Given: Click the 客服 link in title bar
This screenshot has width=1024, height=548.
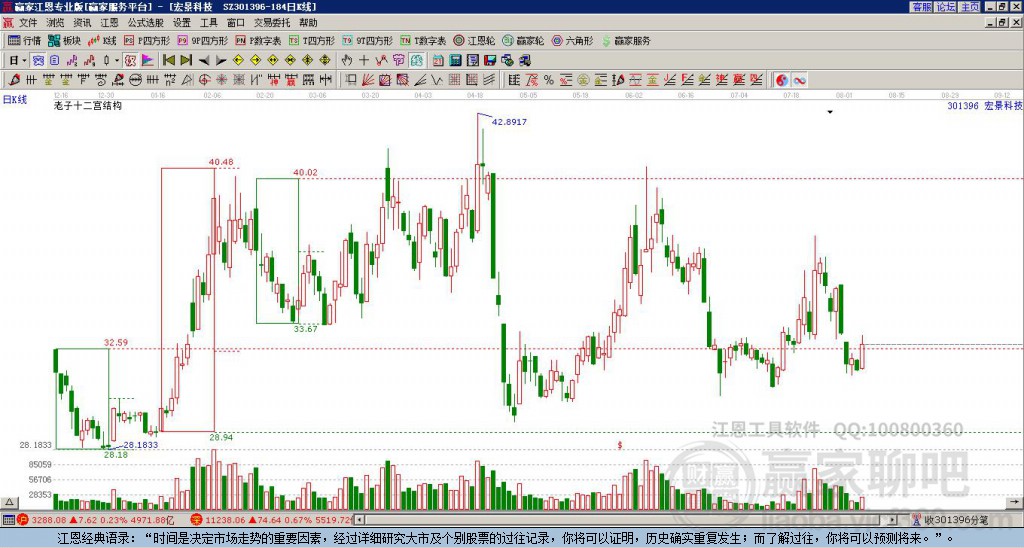Looking at the screenshot, I should pos(921,7).
